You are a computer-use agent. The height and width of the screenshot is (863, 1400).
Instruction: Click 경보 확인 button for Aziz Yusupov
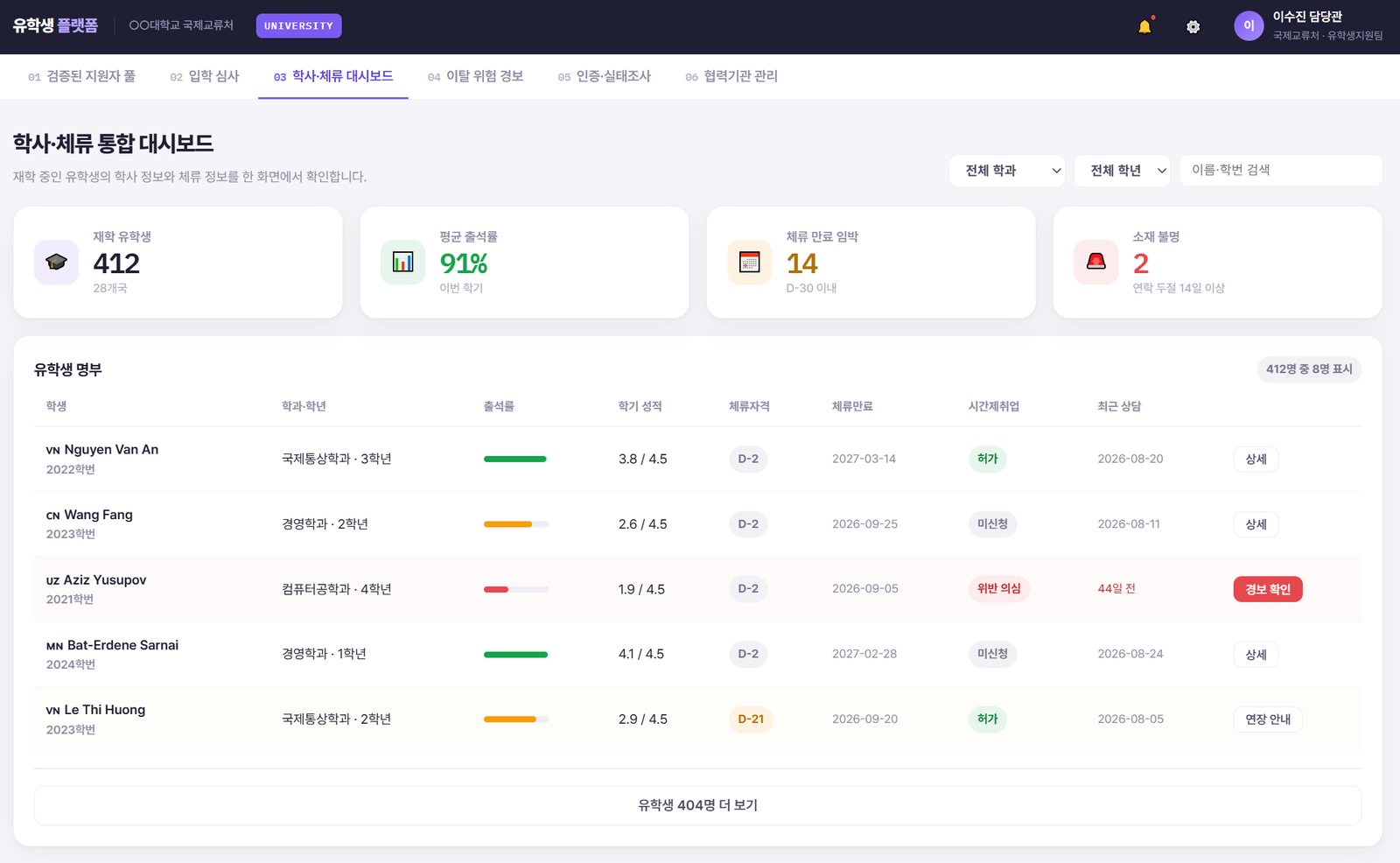(x=1268, y=589)
